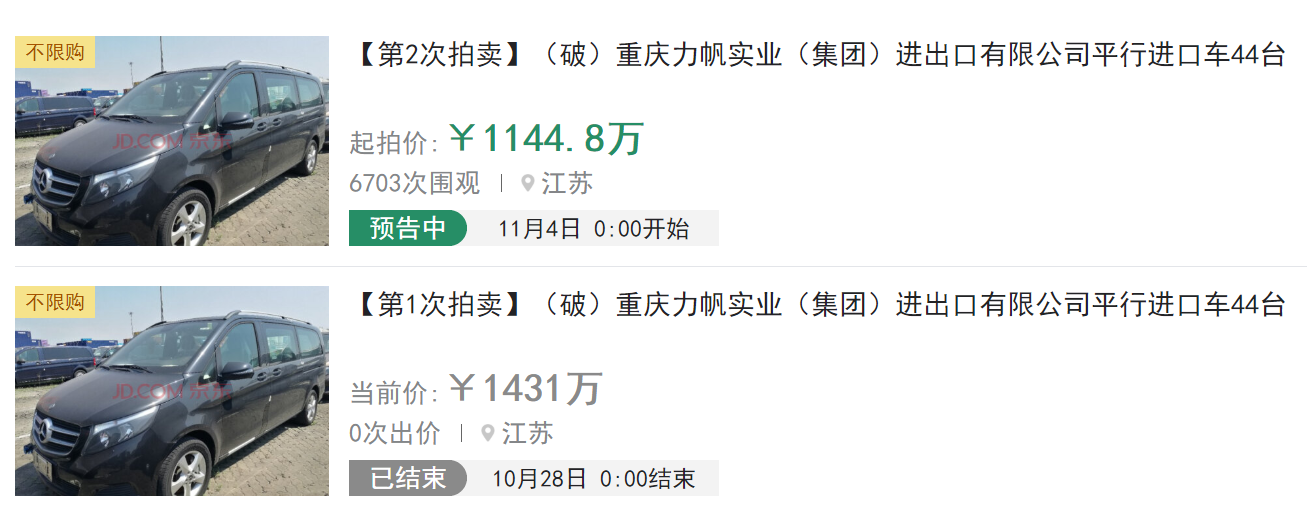Click the 6703次围观 view count
This screenshot has height=509, width=1307.
[415, 184]
